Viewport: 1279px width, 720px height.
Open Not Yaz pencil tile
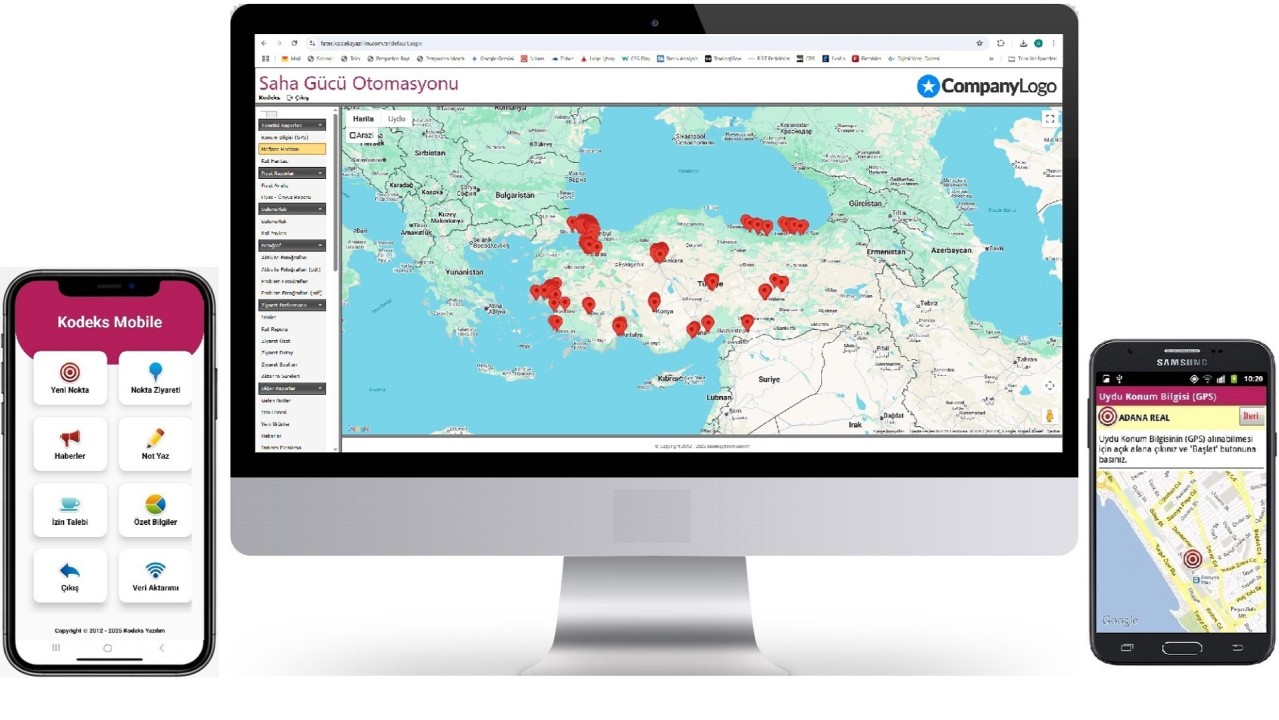[156, 439]
